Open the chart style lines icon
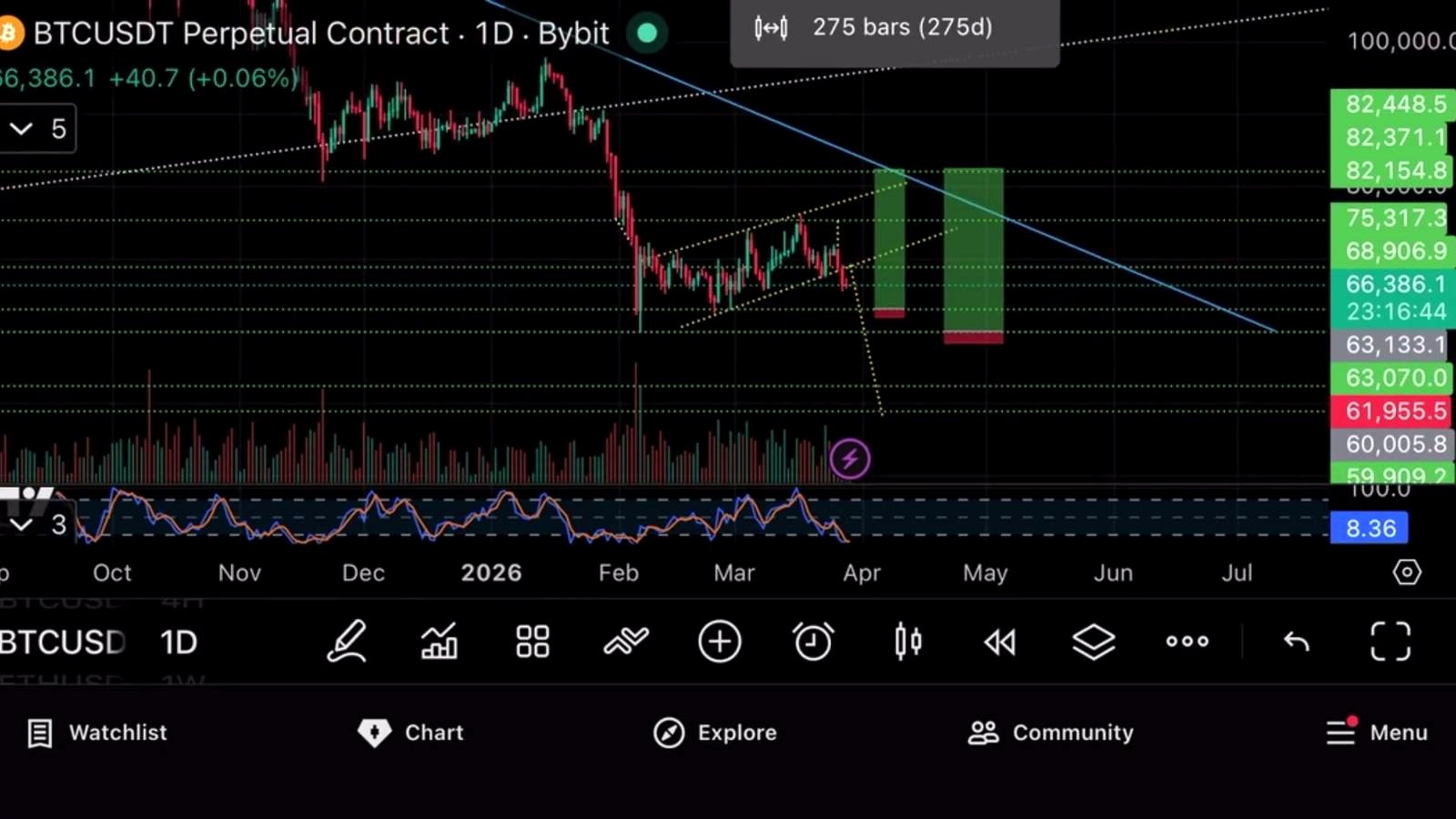The height and width of the screenshot is (819, 1456). pyautogui.click(x=626, y=642)
